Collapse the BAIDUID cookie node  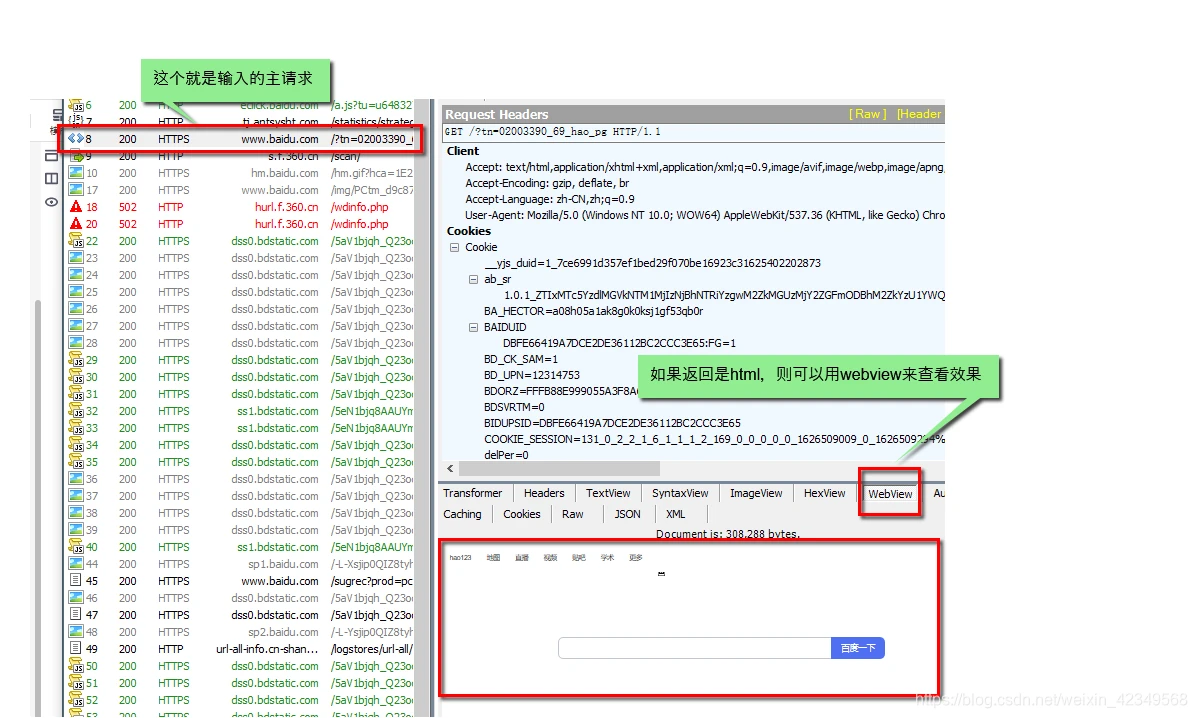coord(473,327)
